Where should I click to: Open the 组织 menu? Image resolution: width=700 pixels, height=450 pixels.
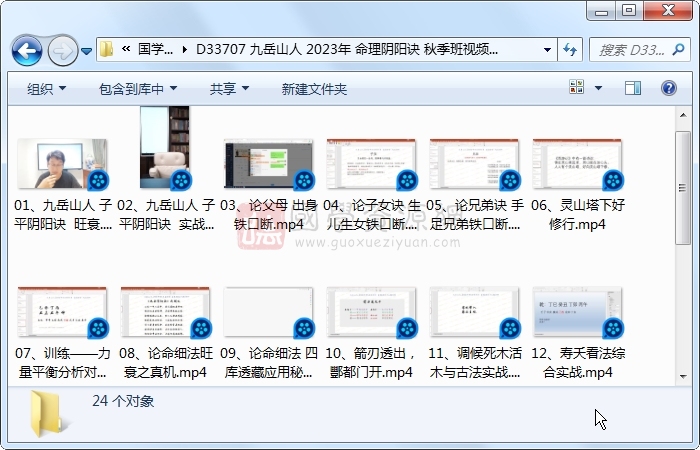tap(47, 89)
